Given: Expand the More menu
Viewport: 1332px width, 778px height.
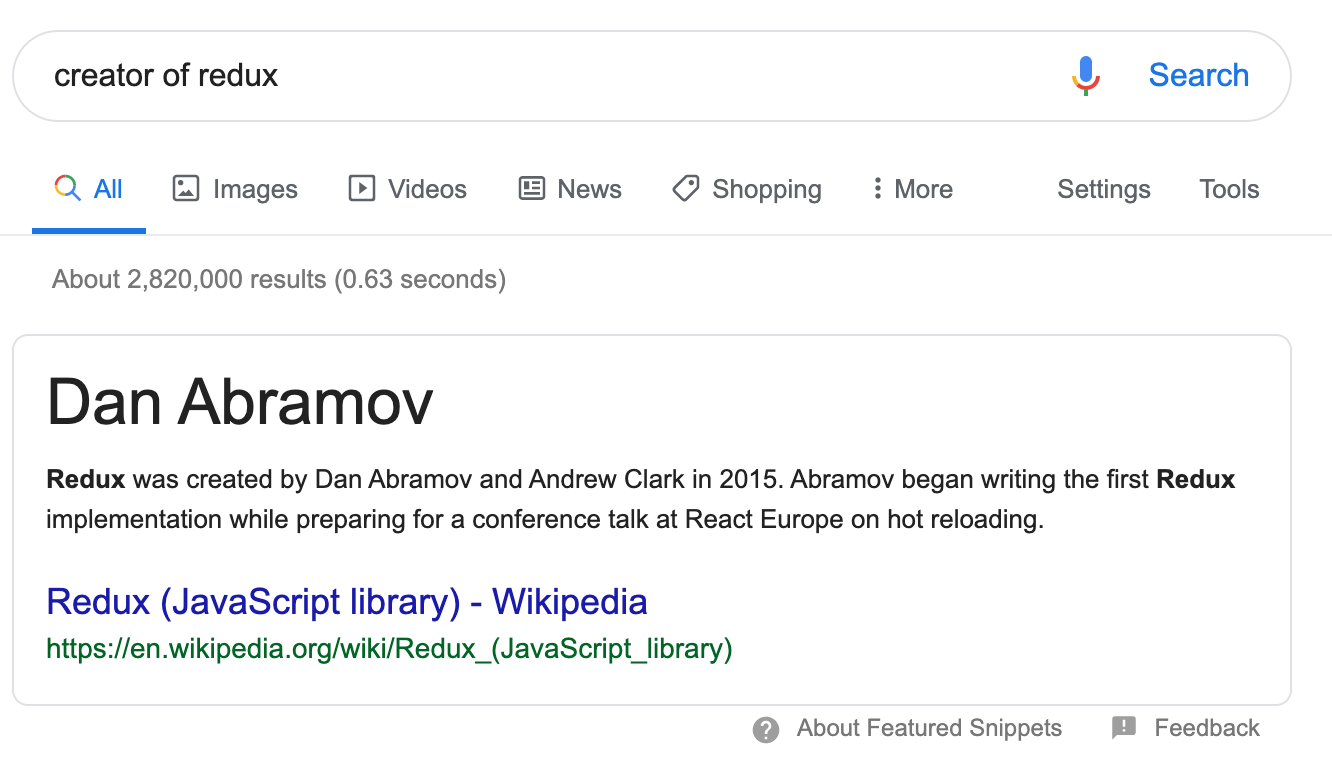Looking at the screenshot, I should click(912, 189).
